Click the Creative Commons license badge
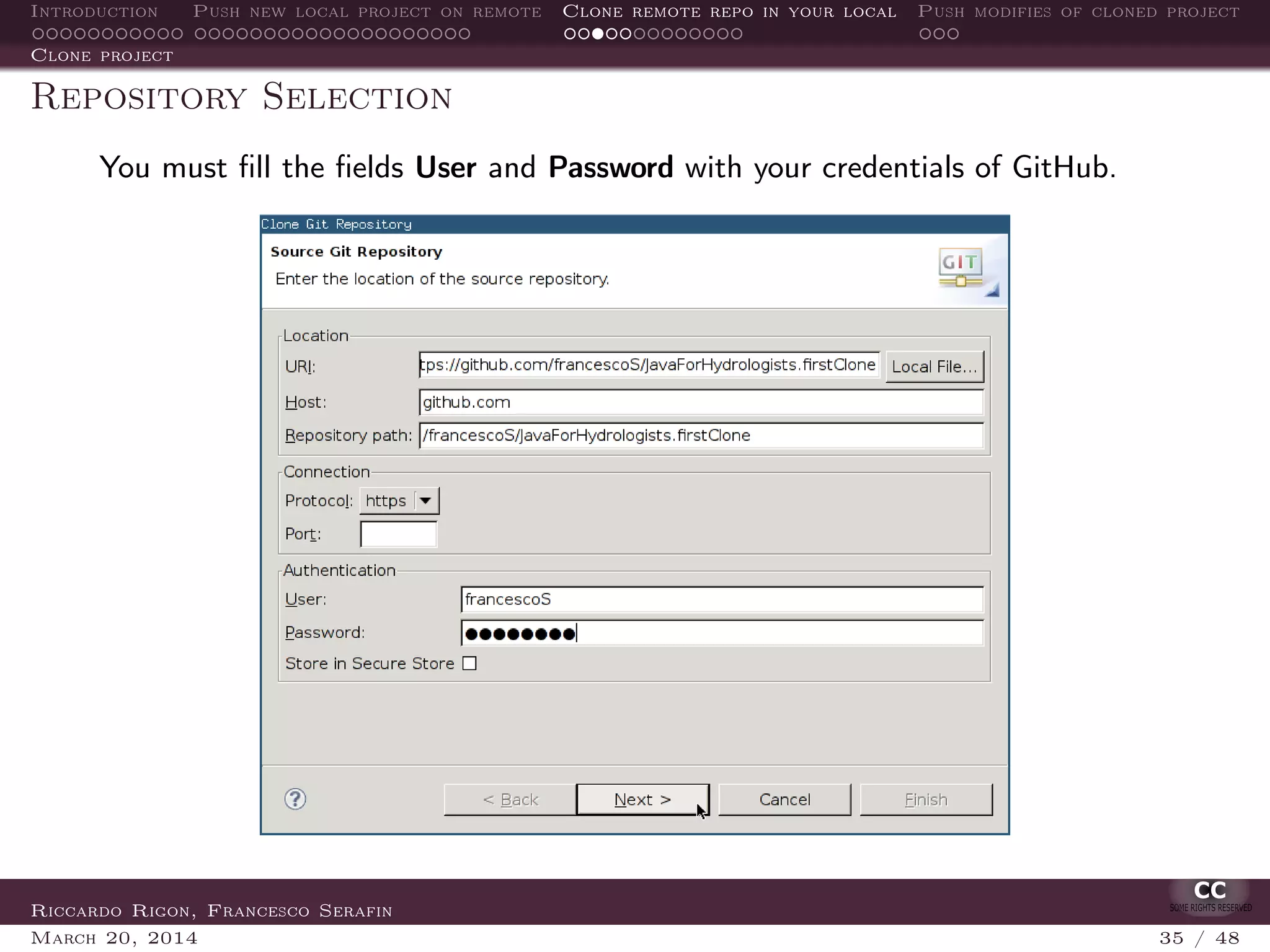Viewport: 1270px width, 952px height. tap(1210, 896)
